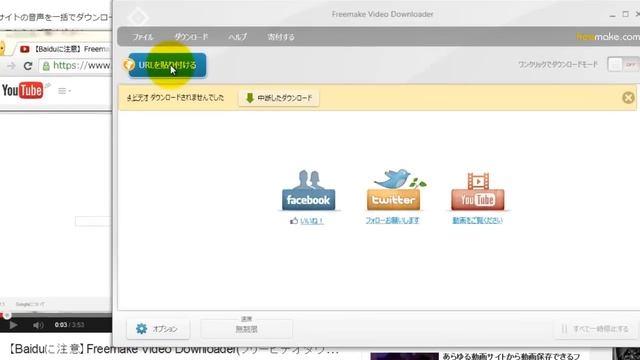640x360 pixels.
Task: Select the Baiduに注意 browser tab
Action: [65, 49]
